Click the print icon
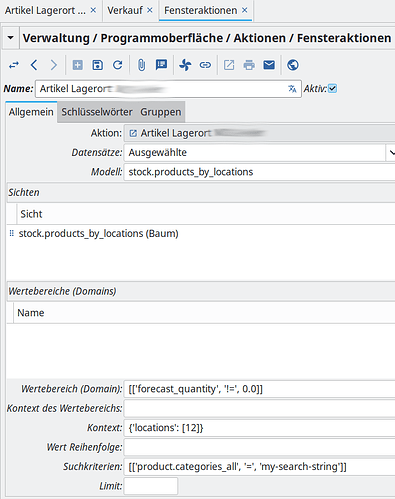The image size is (395, 499). click(x=249, y=65)
